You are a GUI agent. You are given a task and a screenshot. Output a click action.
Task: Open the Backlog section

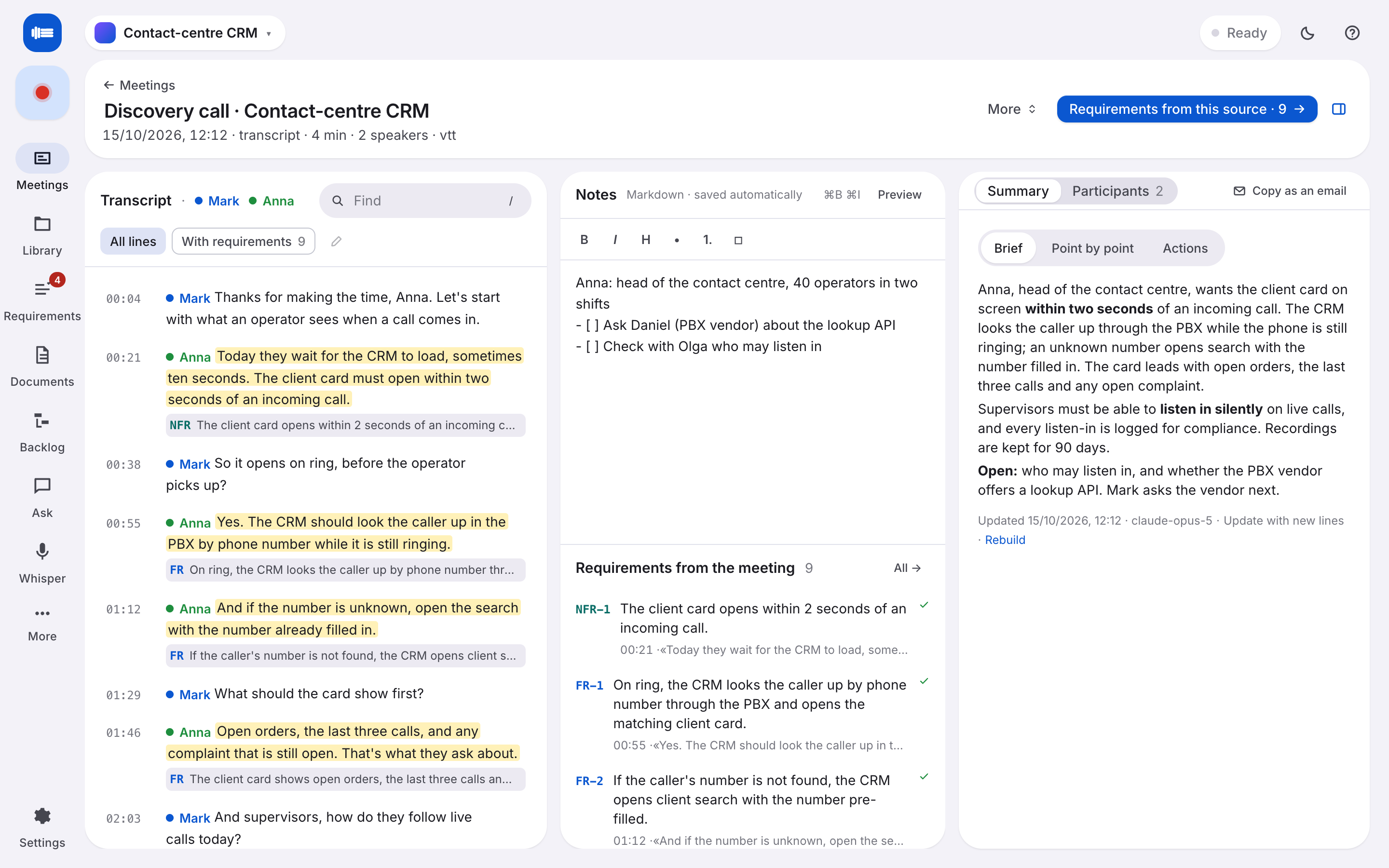coord(42,432)
